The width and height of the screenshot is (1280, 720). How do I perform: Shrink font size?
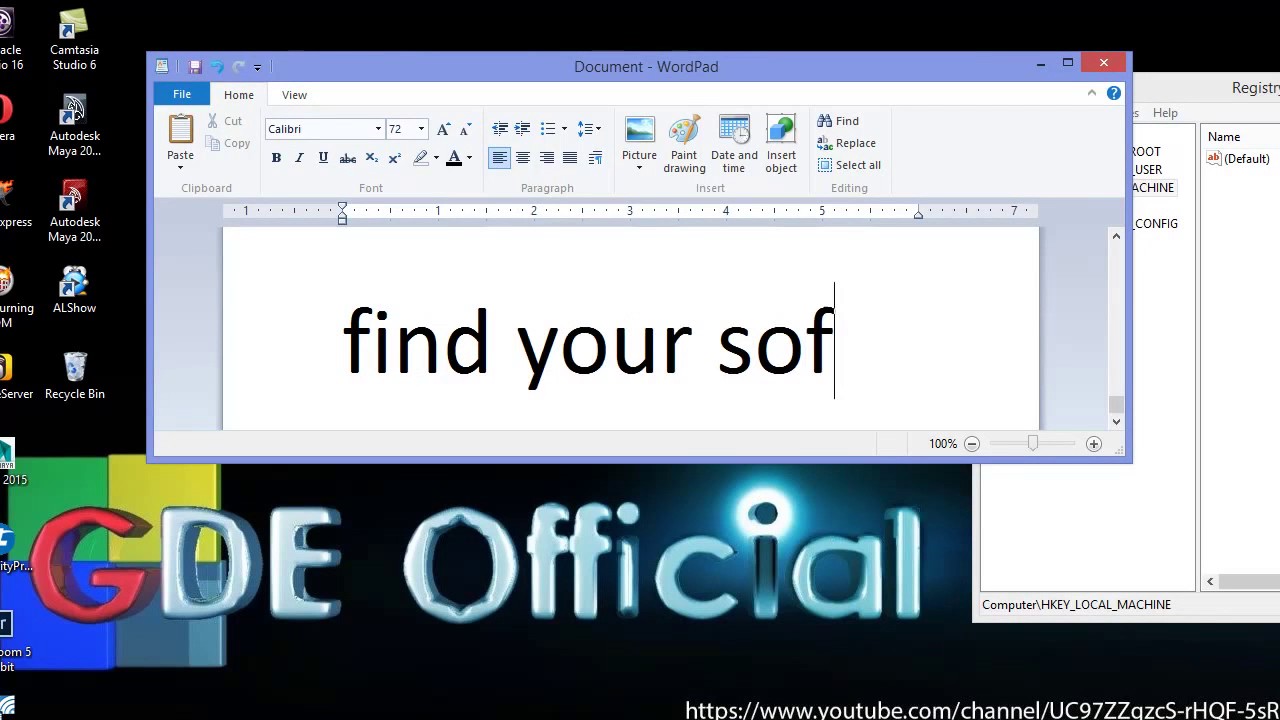coord(465,129)
